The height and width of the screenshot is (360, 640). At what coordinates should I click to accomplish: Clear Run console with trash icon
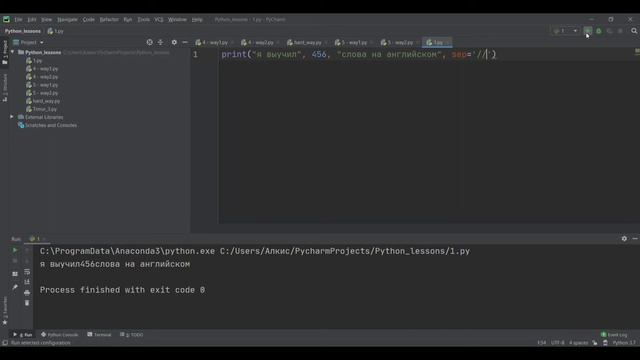27,303
